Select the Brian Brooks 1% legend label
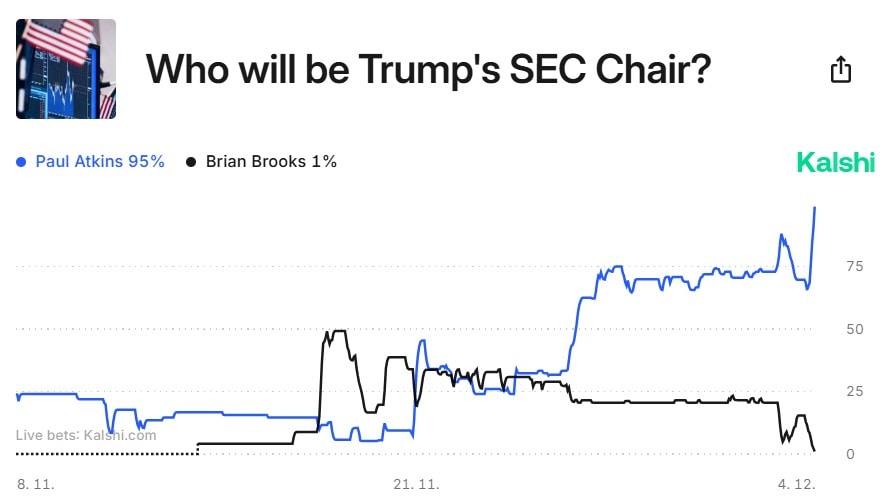 point(271,162)
